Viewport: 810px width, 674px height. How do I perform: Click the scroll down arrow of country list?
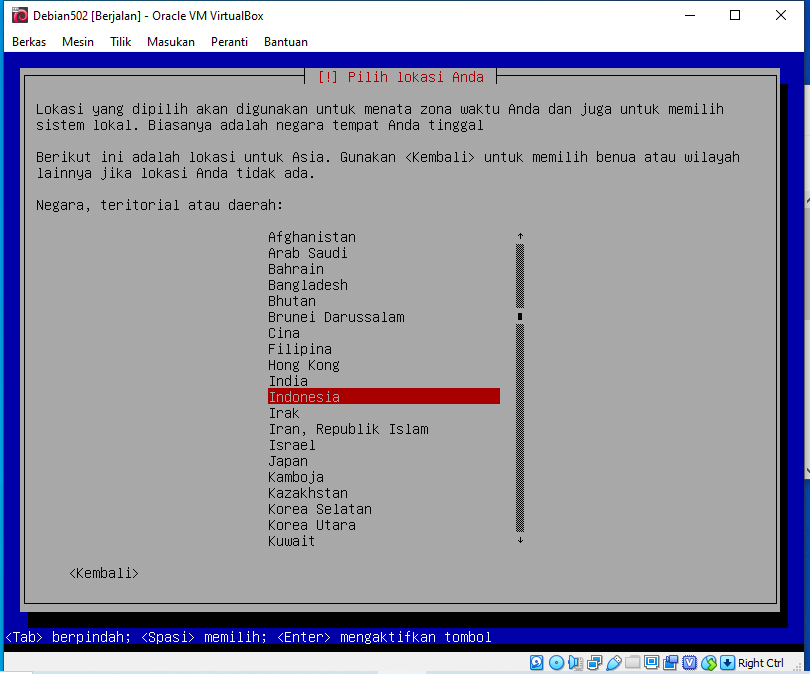[x=520, y=540]
